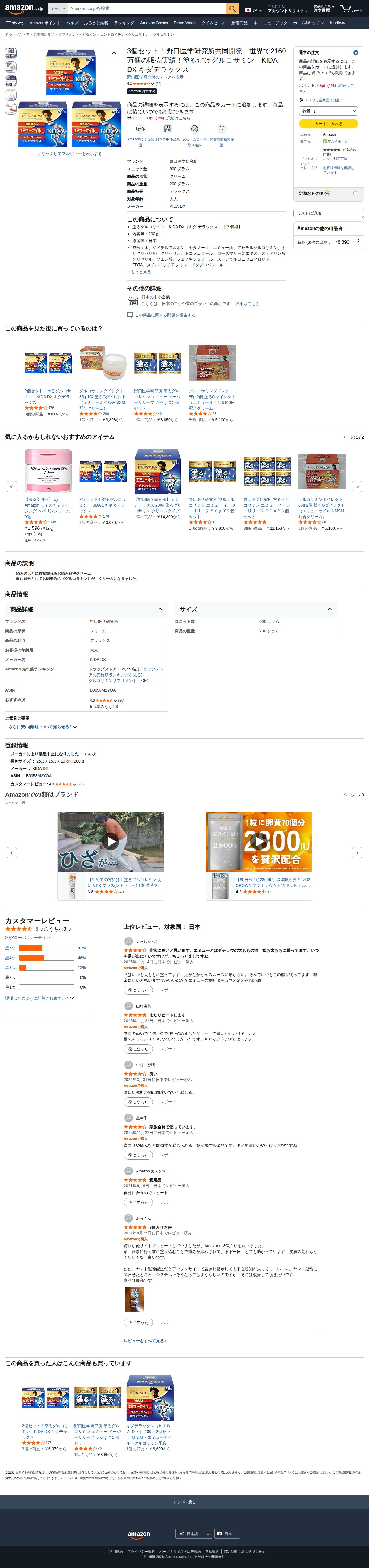
Task: Click the 安心・安全への取り組み icon
Action: click(x=195, y=129)
